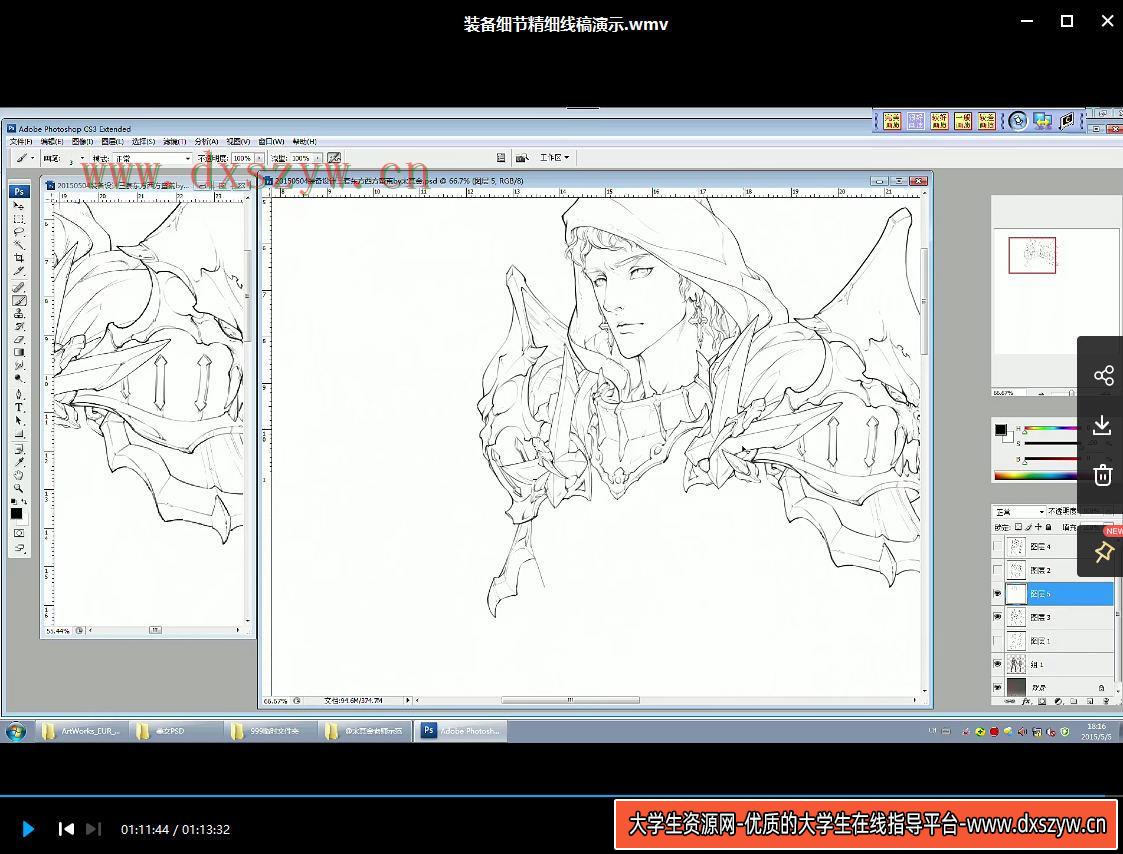Image resolution: width=1123 pixels, height=854 pixels.
Task: Select the Pen tool
Action: click(19, 394)
